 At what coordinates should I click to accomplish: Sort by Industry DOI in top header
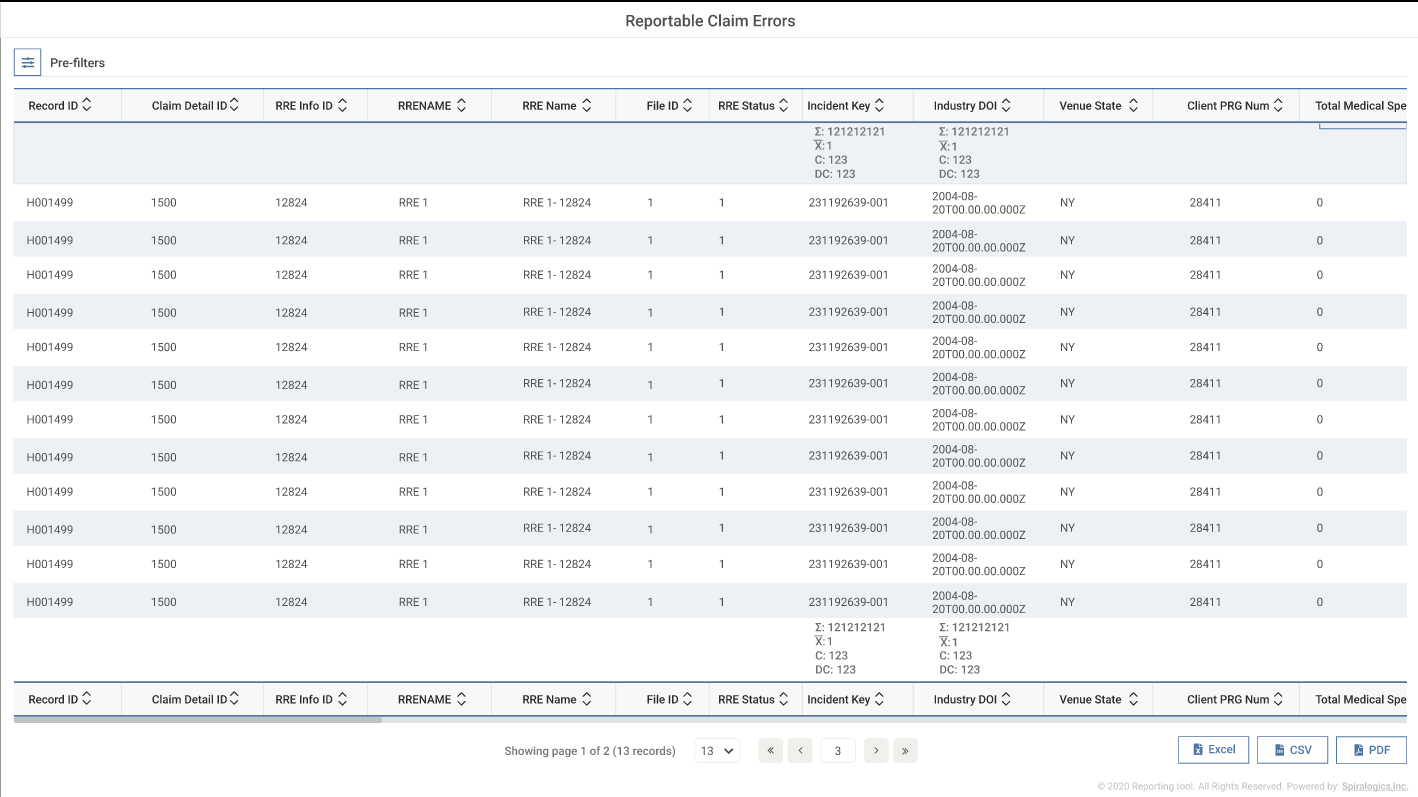(1006, 105)
